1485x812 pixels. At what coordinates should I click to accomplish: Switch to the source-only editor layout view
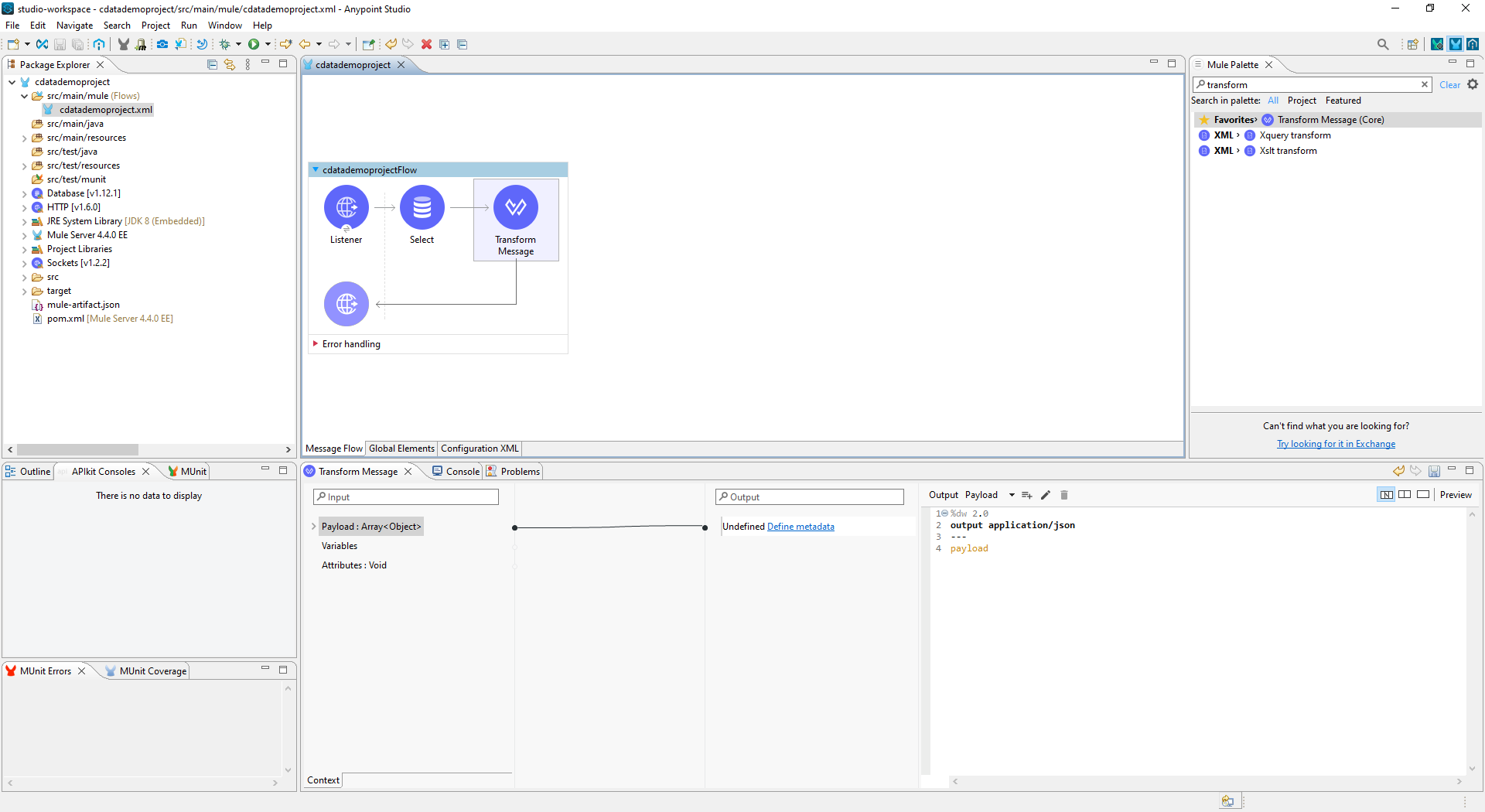pos(1423,495)
